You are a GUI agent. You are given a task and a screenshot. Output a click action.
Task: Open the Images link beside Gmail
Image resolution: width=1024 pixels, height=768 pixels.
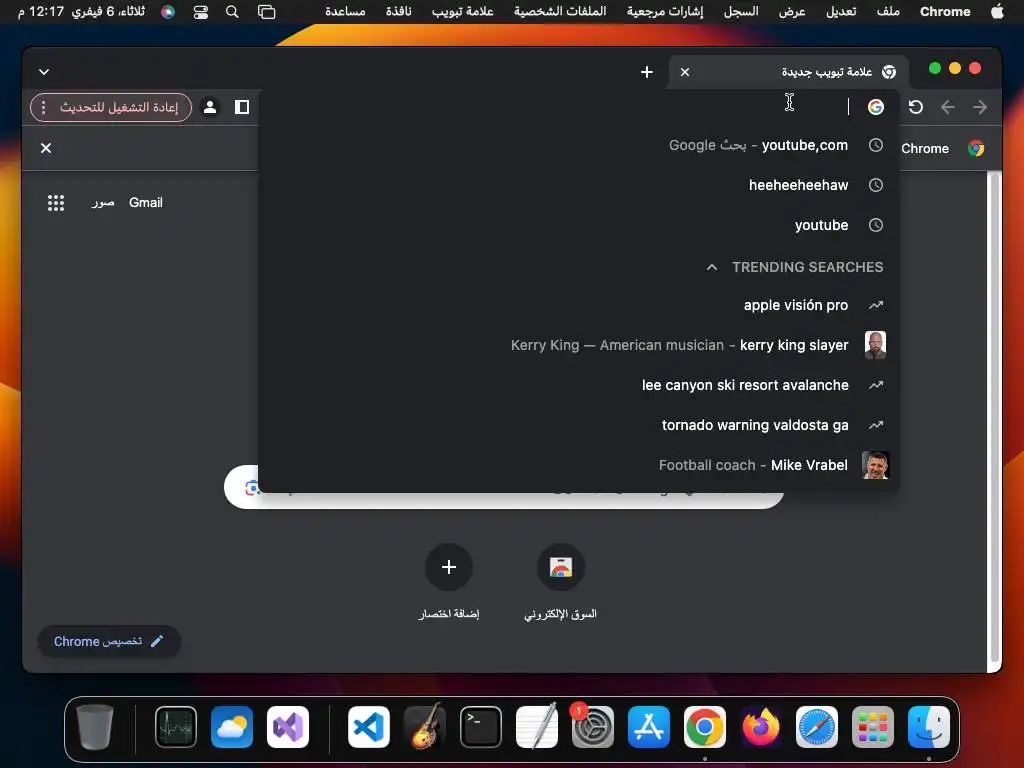point(103,203)
